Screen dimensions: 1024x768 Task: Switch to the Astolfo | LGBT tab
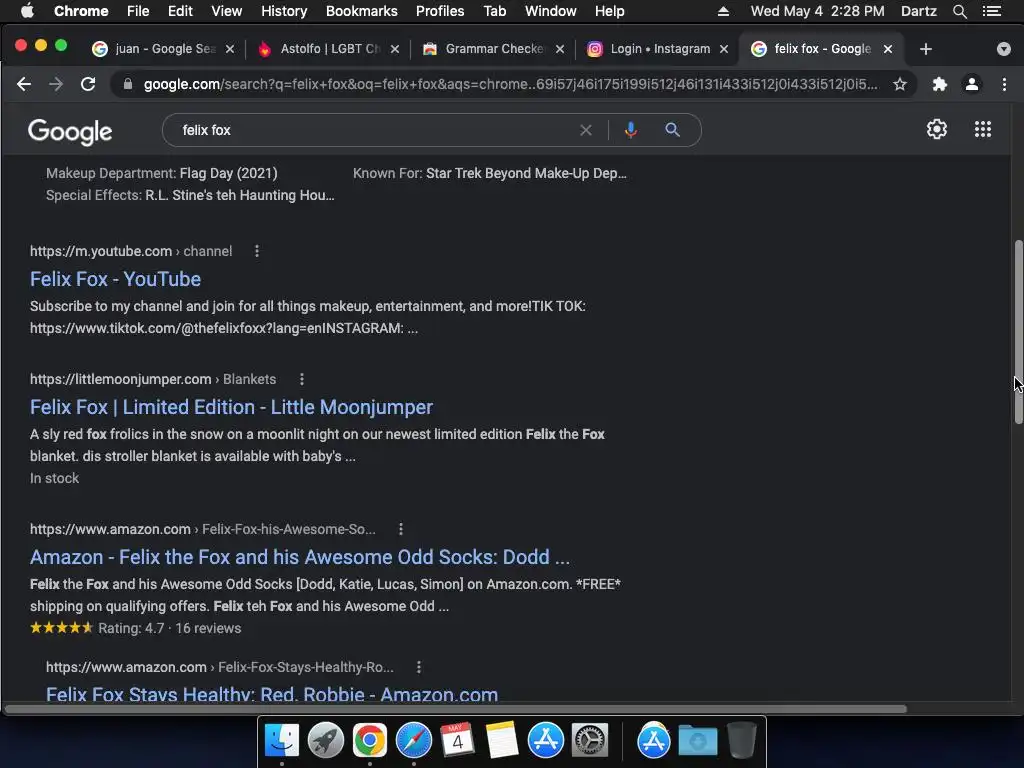[328, 49]
